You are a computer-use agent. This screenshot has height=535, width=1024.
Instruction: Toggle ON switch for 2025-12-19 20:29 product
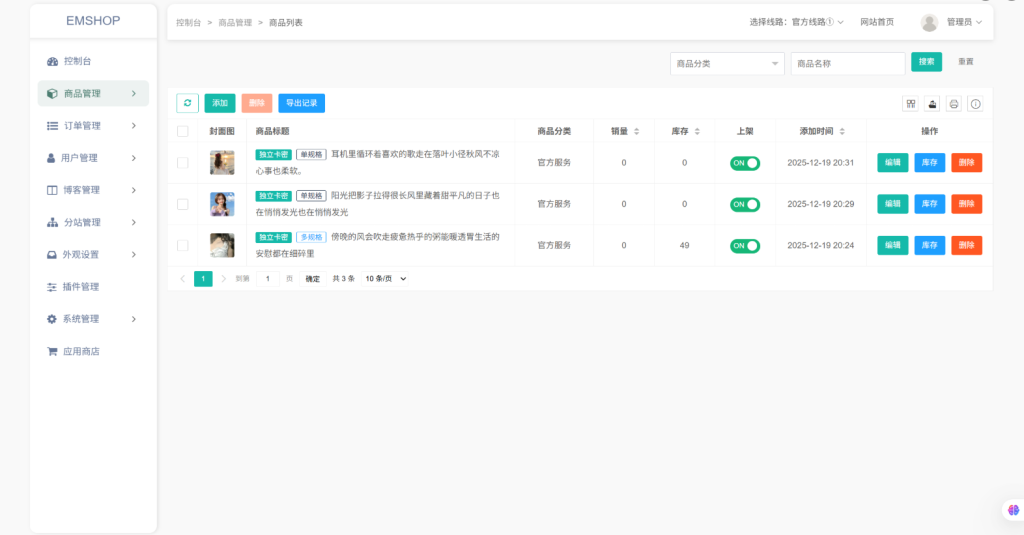[744, 204]
